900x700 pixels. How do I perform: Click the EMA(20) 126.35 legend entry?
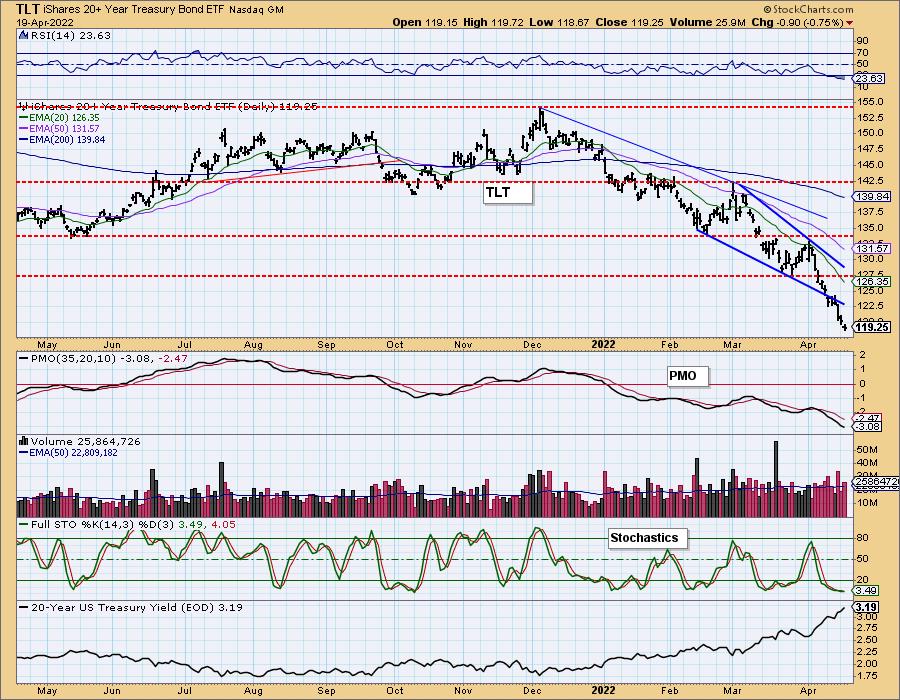64,118
